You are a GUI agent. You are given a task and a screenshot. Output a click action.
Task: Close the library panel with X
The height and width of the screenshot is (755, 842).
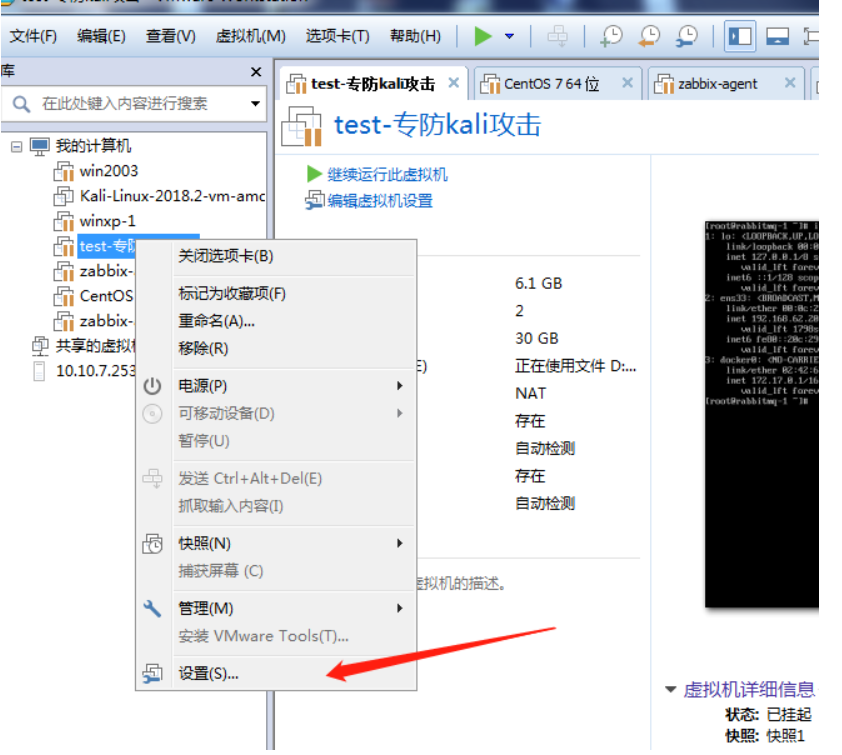pyautogui.click(x=256, y=72)
